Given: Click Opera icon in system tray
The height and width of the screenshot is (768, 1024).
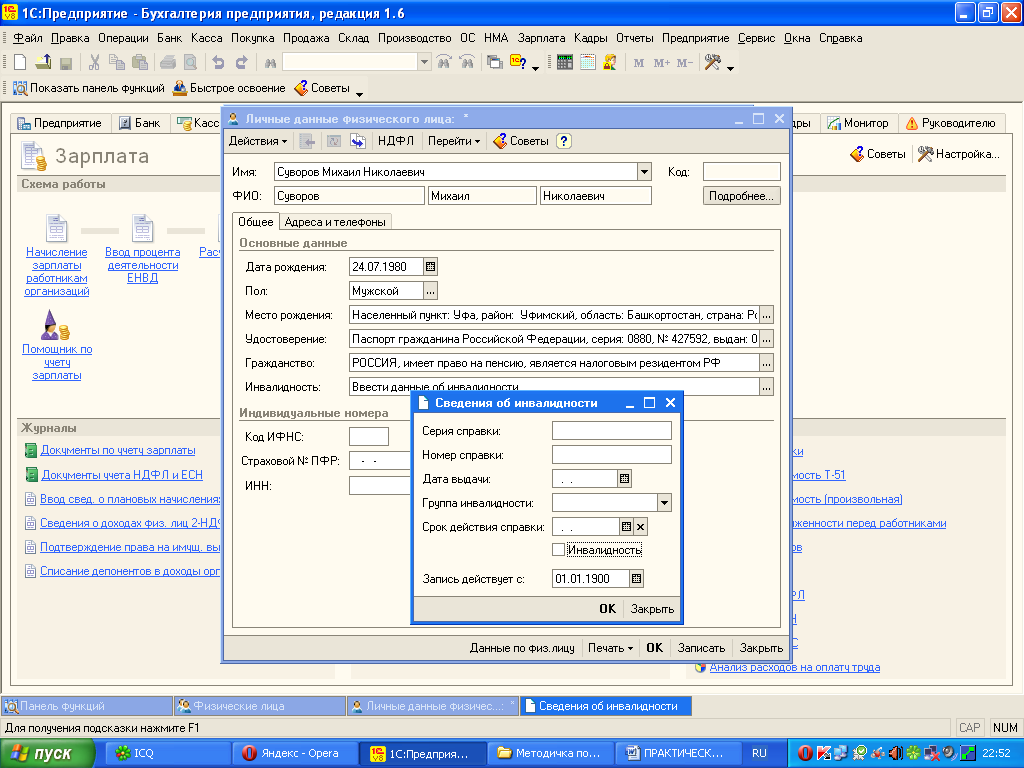Looking at the screenshot, I should (805, 753).
